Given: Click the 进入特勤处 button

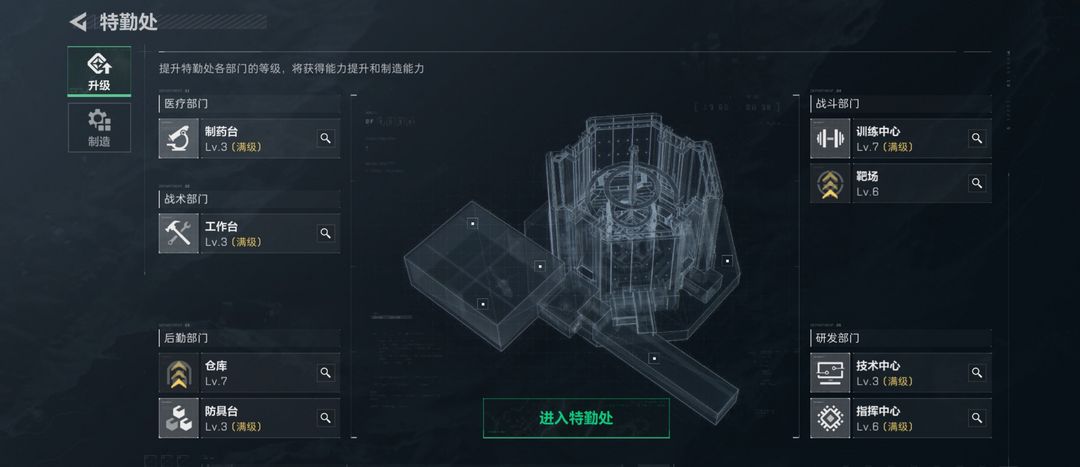Looking at the screenshot, I should [576, 418].
